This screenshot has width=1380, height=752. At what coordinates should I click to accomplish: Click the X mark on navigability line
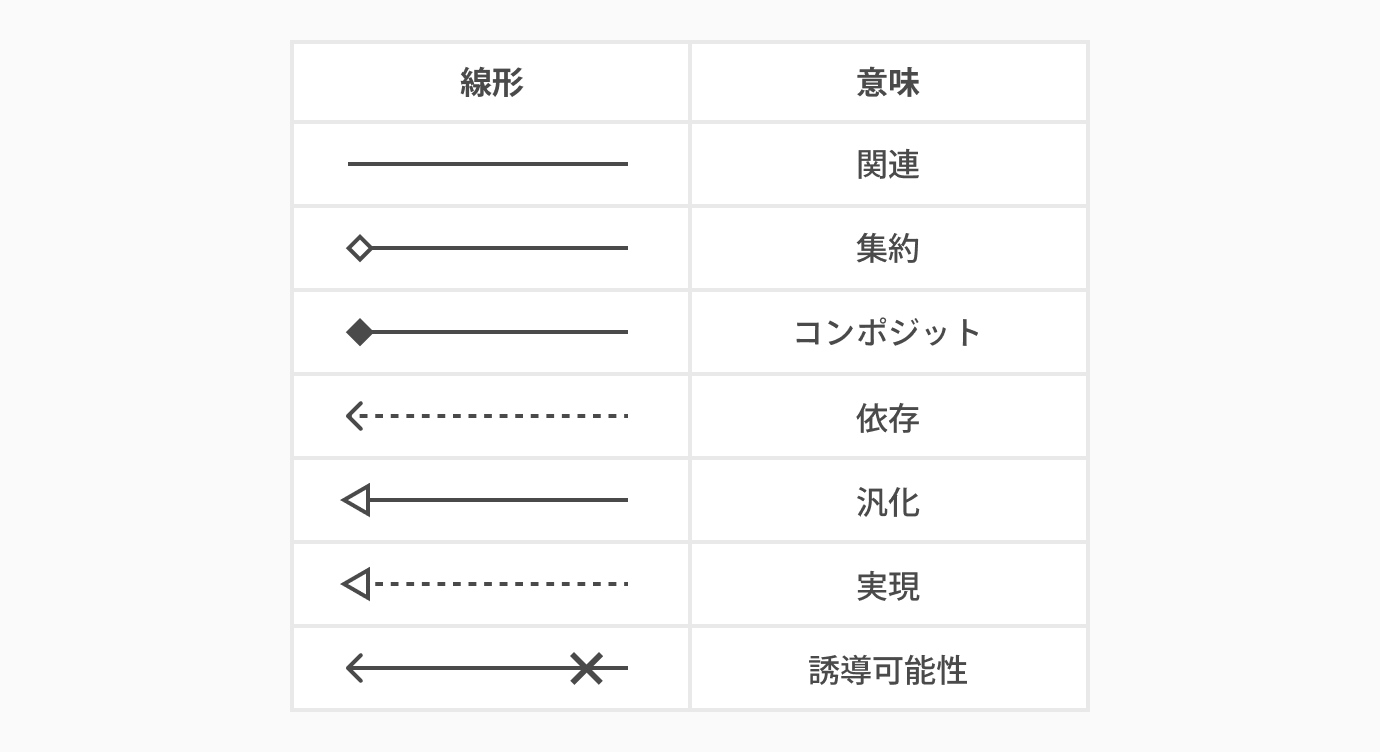(x=587, y=668)
